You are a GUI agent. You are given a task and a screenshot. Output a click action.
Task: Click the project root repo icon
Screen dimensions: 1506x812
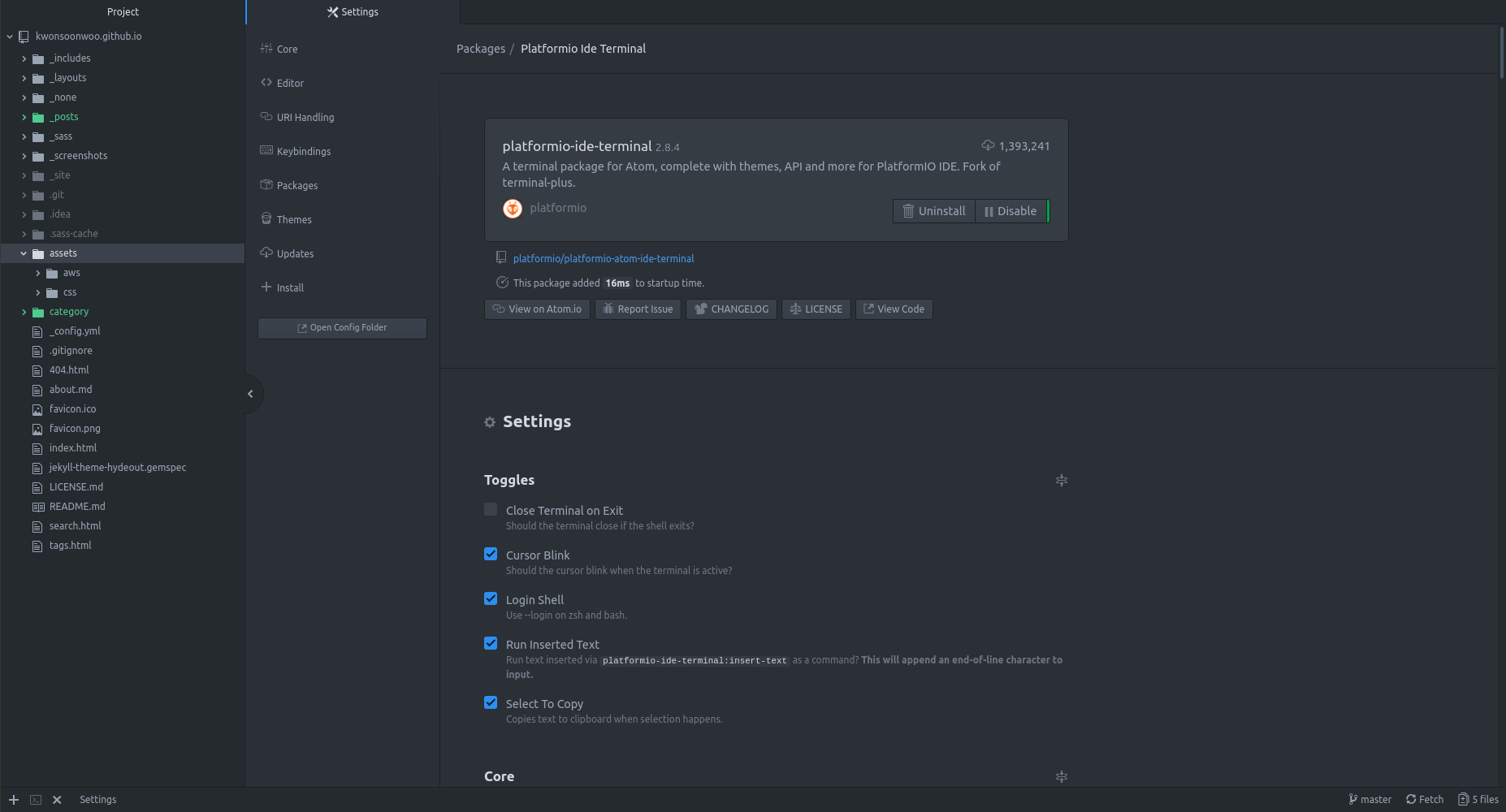coord(24,37)
